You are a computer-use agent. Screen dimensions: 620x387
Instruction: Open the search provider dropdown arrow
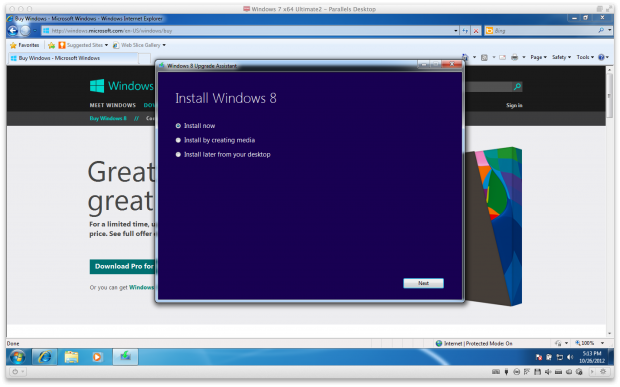click(x=610, y=30)
